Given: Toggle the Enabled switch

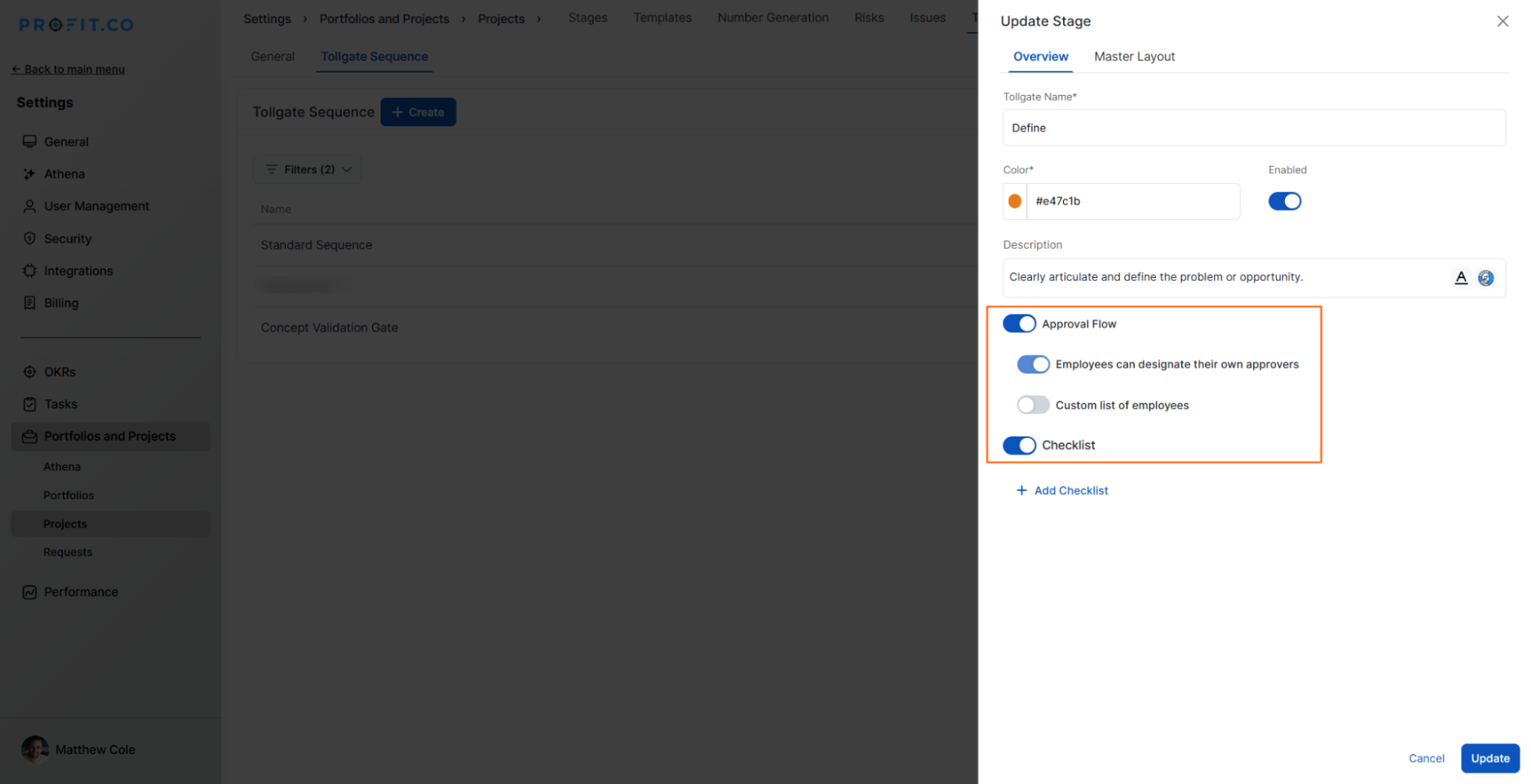Looking at the screenshot, I should click(1284, 201).
